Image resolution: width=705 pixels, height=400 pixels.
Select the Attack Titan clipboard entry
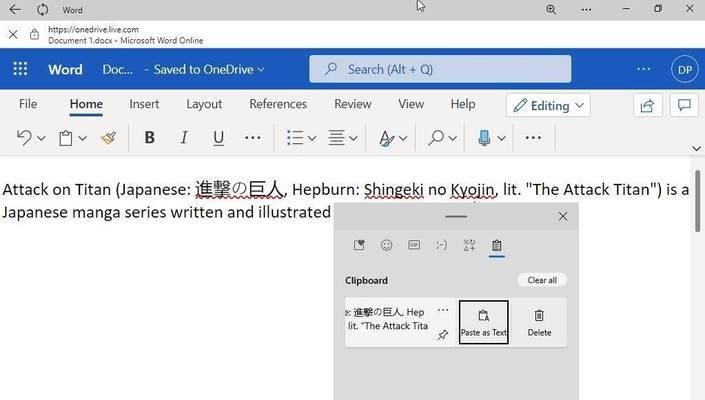[388, 319]
